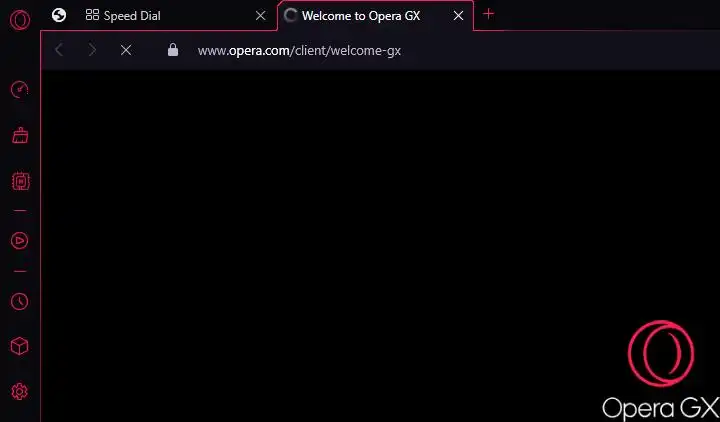The width and height of the screenshot is (720, 422).
Task: Select the Welcome to Opera GX tab
Action: click(361, 16)
